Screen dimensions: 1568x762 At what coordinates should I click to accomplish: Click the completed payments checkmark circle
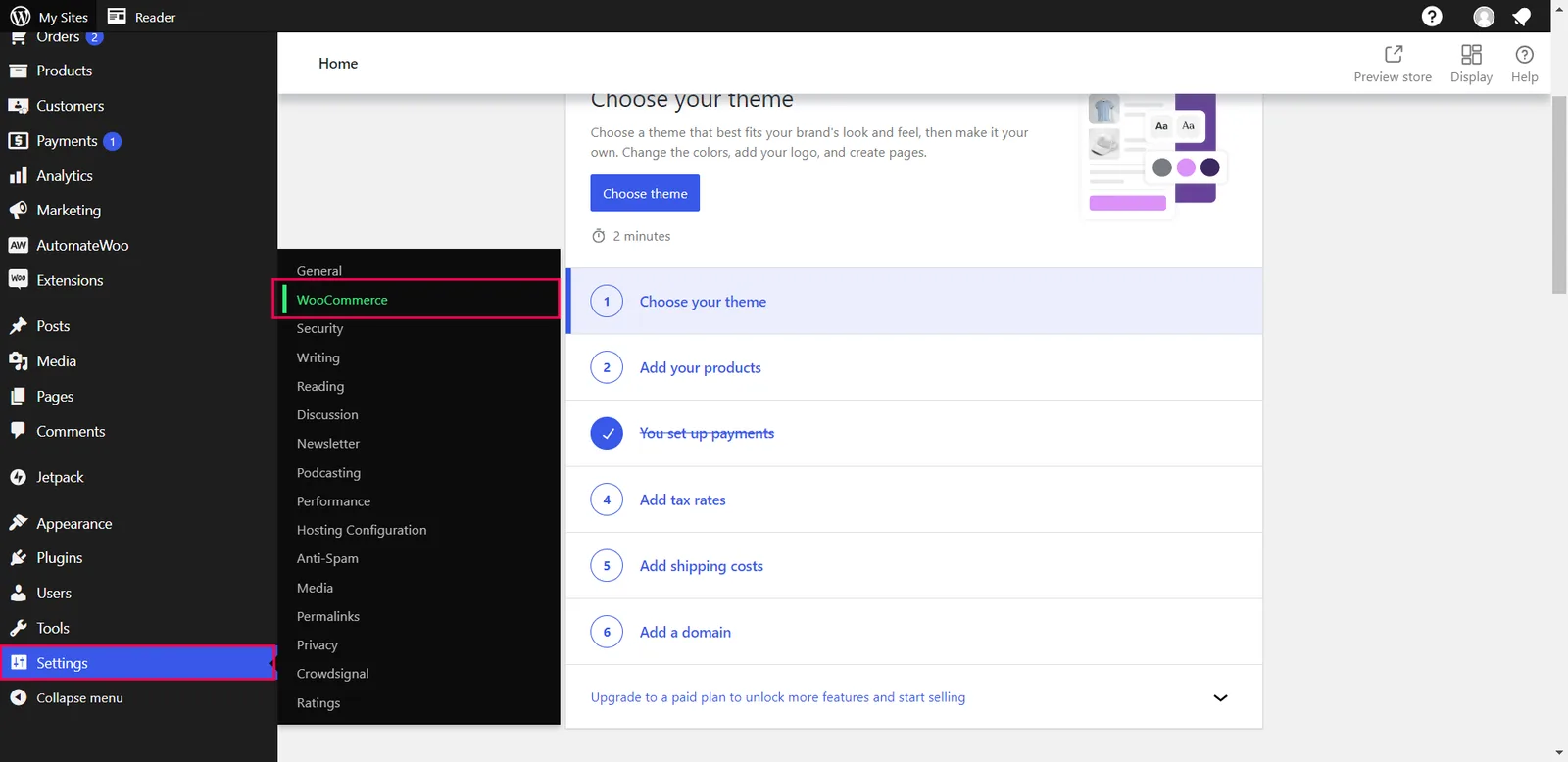(x=607, y=433)
